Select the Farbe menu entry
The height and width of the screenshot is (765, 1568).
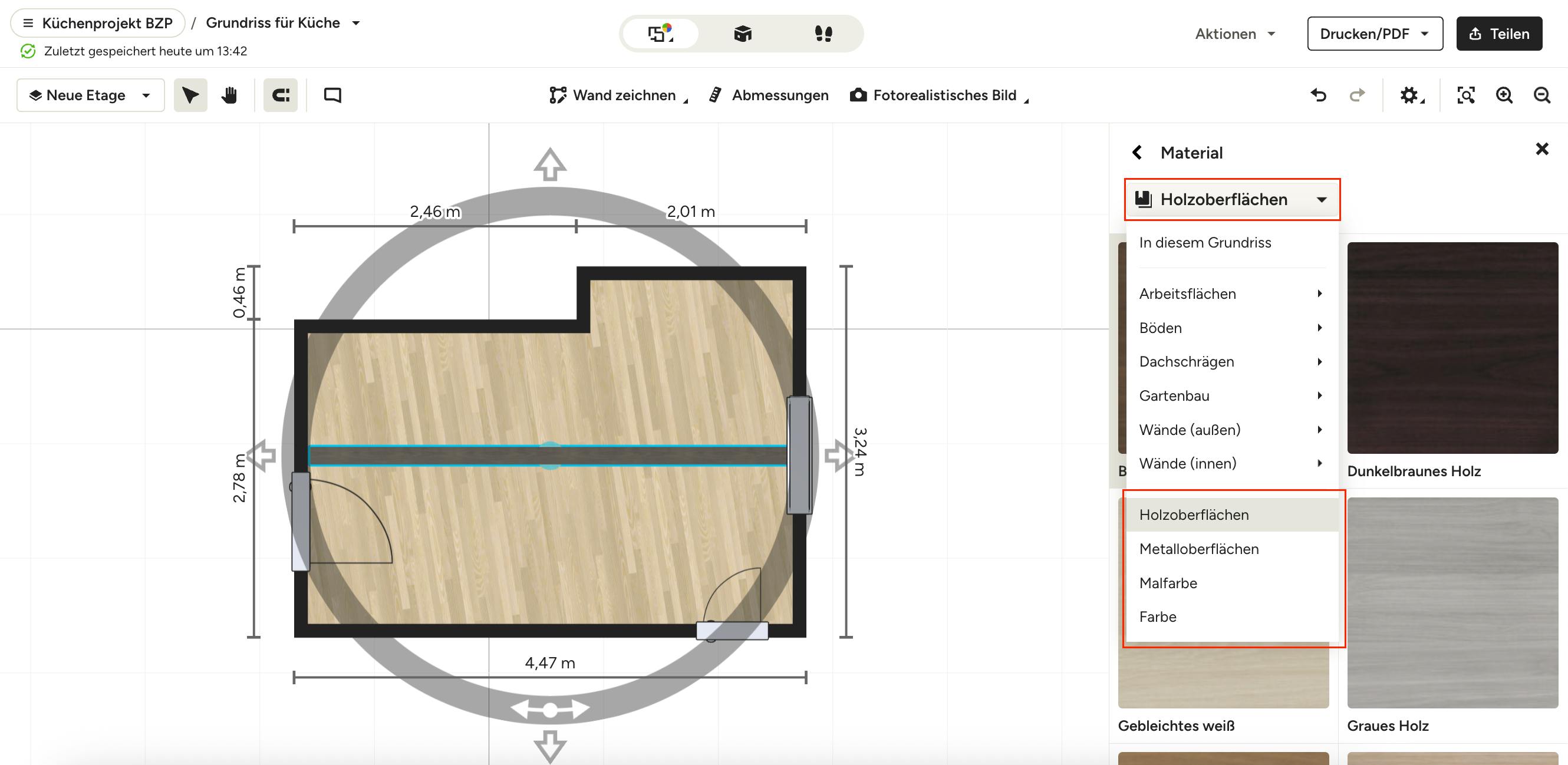coord(1232,616)
